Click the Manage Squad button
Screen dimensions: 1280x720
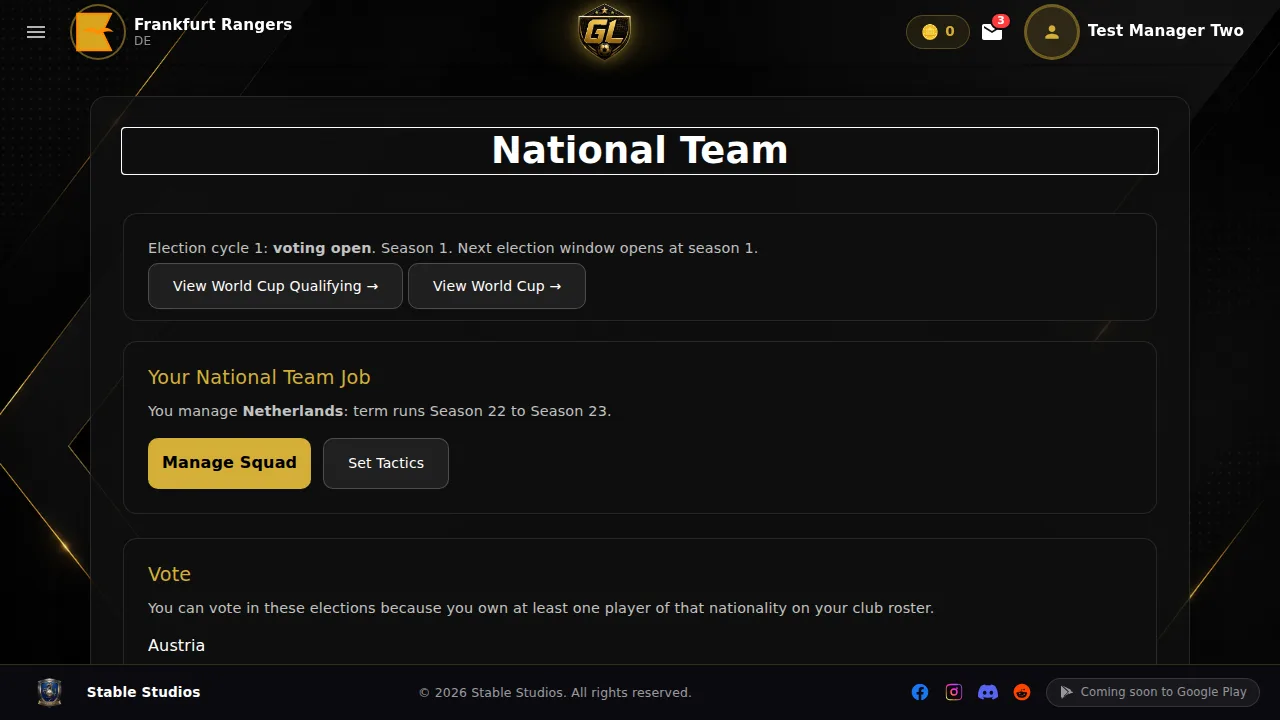click(x=229, y=463)
